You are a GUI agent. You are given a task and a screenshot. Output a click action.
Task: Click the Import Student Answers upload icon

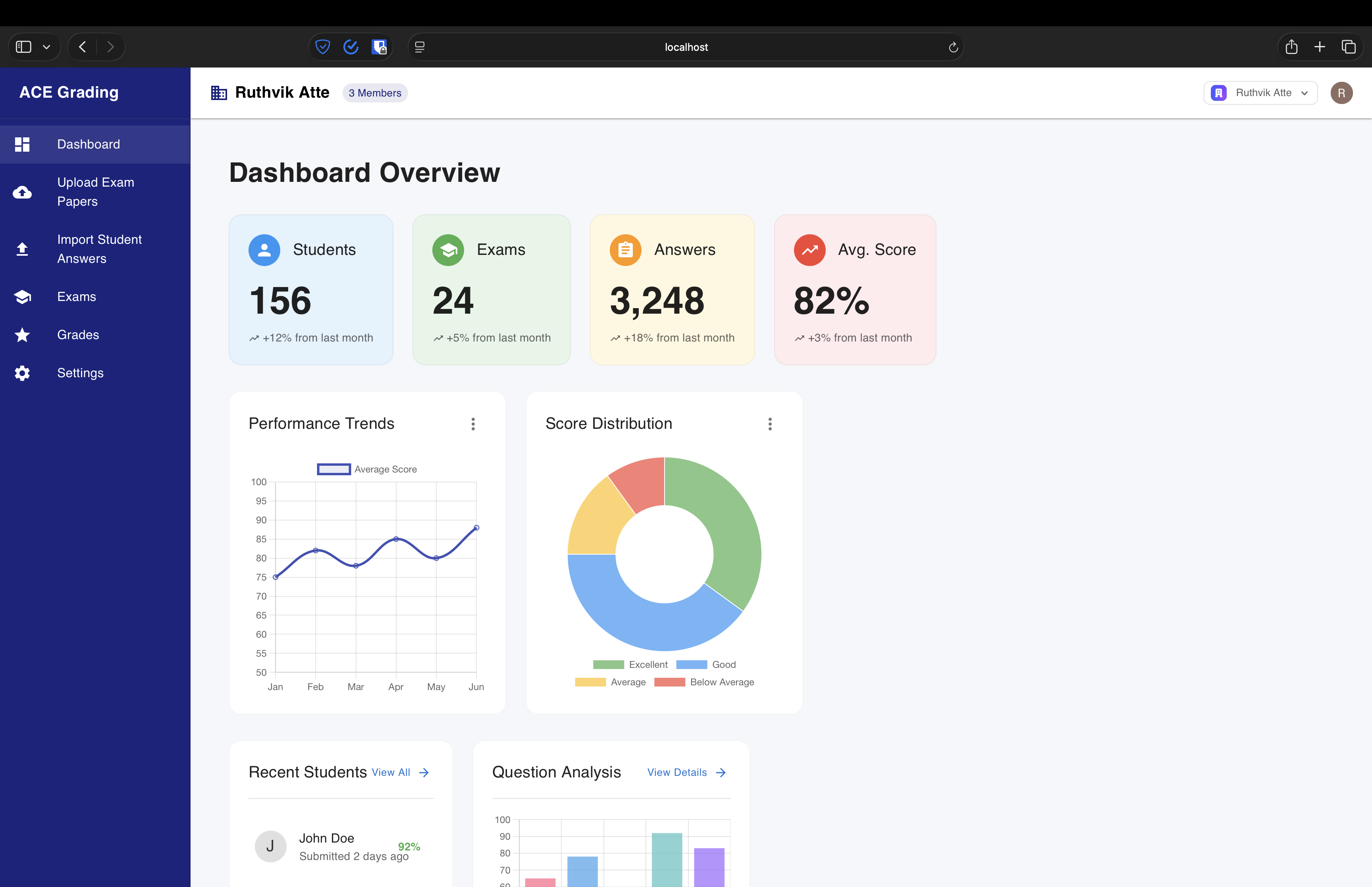[22, 249]
